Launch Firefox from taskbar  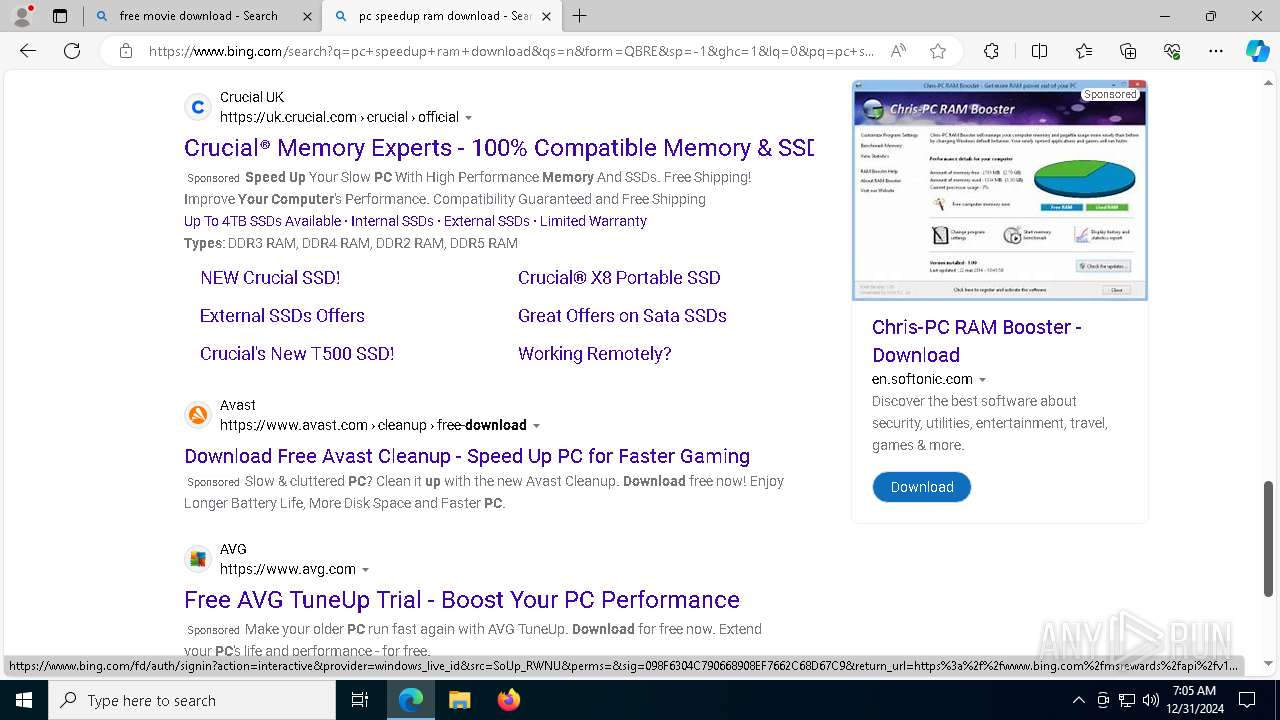coord(508,700)
